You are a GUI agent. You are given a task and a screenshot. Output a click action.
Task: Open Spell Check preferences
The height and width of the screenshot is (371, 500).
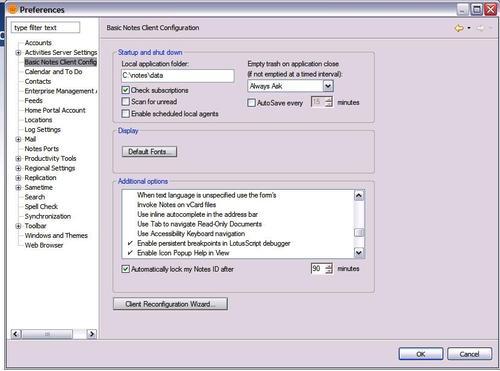click(x=41, y=207)
